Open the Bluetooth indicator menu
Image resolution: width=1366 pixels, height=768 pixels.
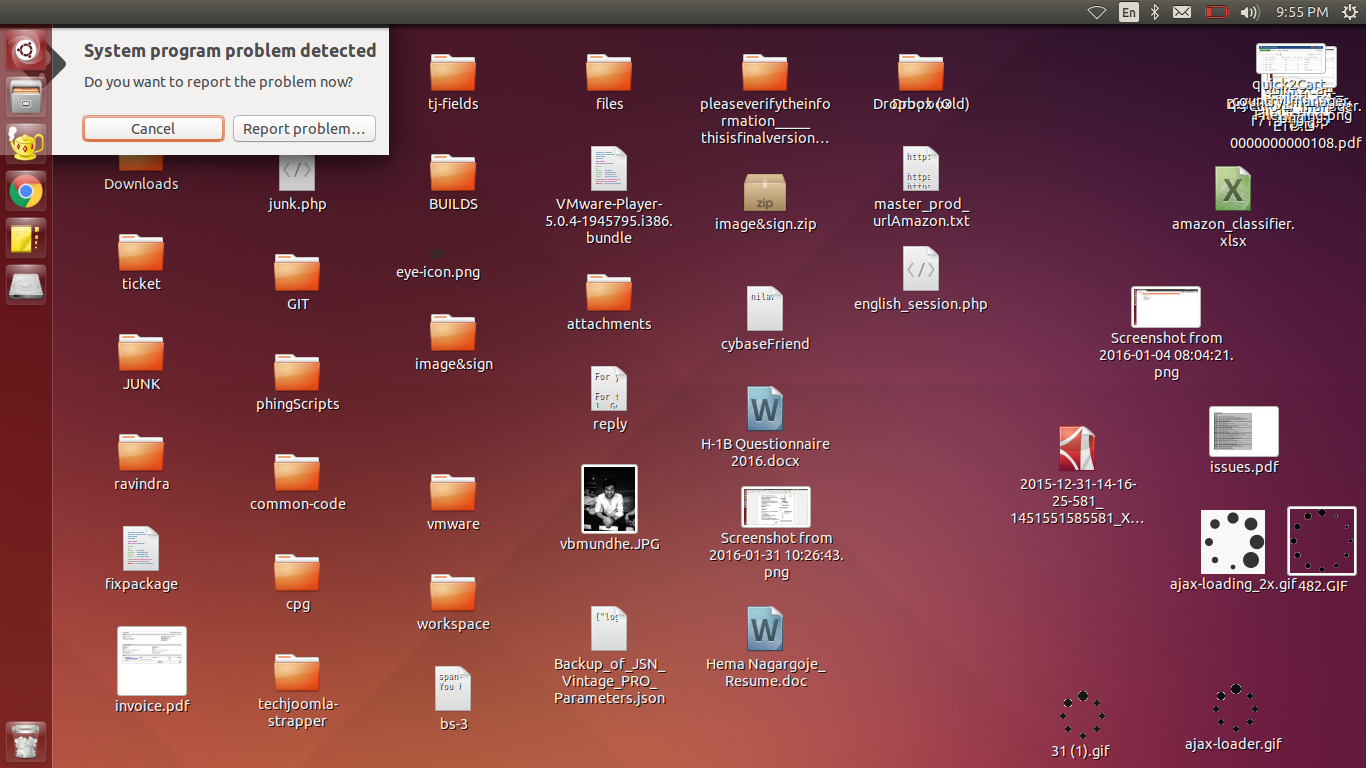[x=1154, y=12]
